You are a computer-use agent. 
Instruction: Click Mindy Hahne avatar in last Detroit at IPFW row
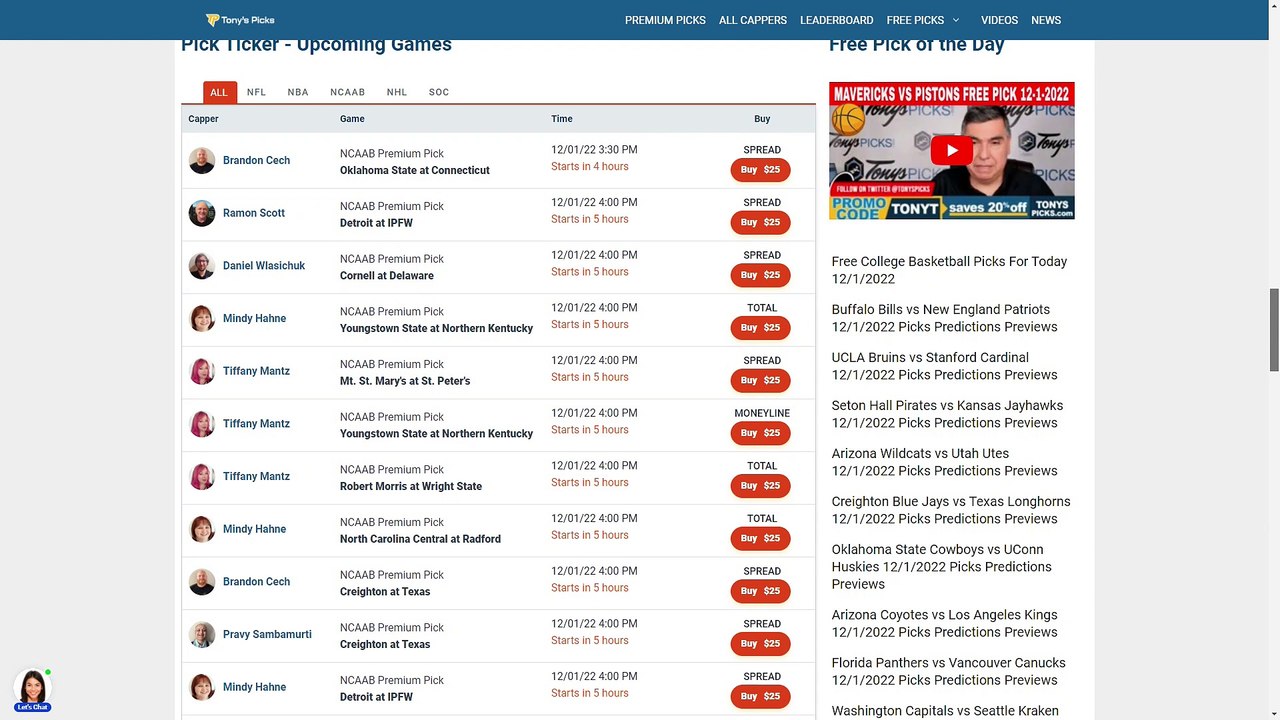pos(202,687)
